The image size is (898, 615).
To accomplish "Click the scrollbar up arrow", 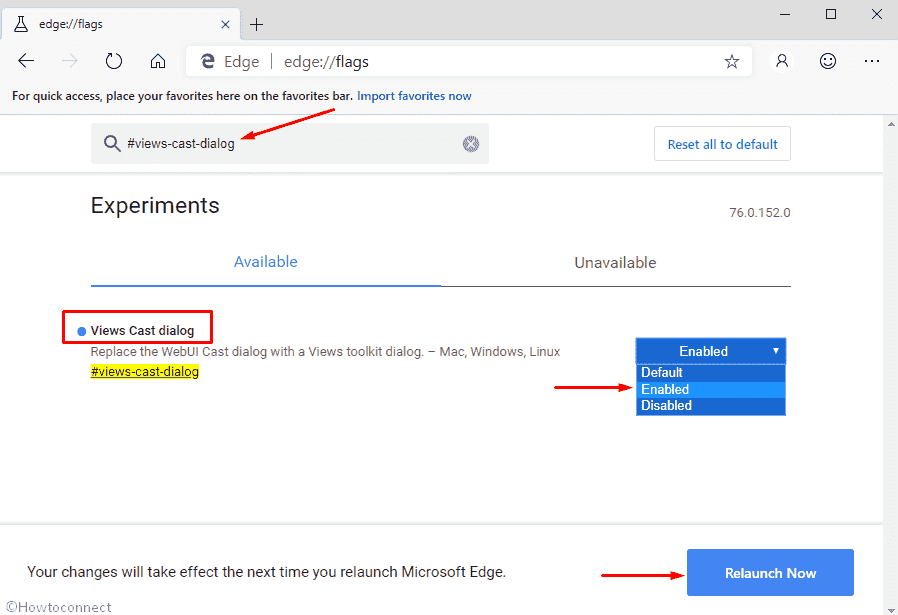I will tap(891, 123).
